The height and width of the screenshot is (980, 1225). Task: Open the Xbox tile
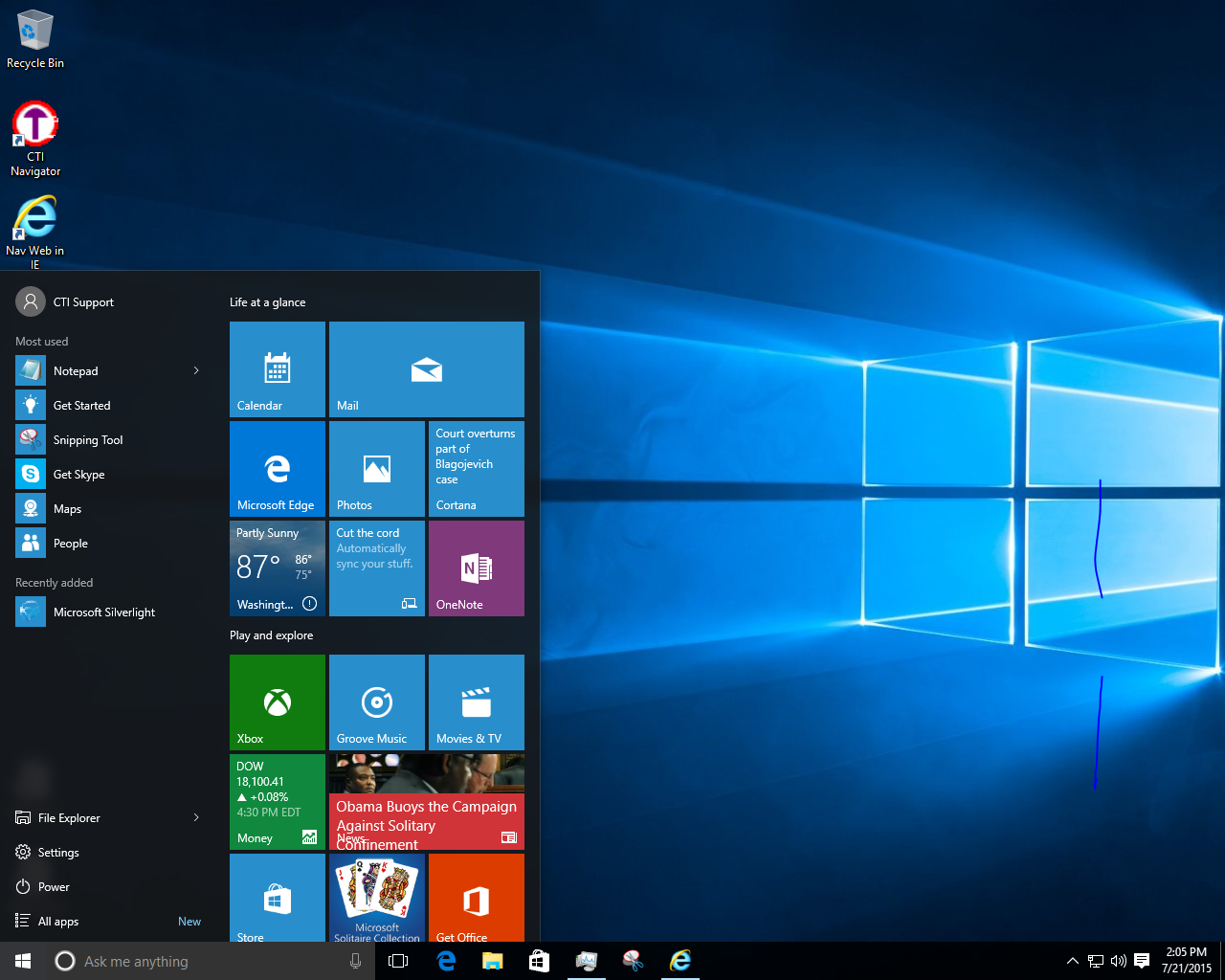(x=278, y=702)
